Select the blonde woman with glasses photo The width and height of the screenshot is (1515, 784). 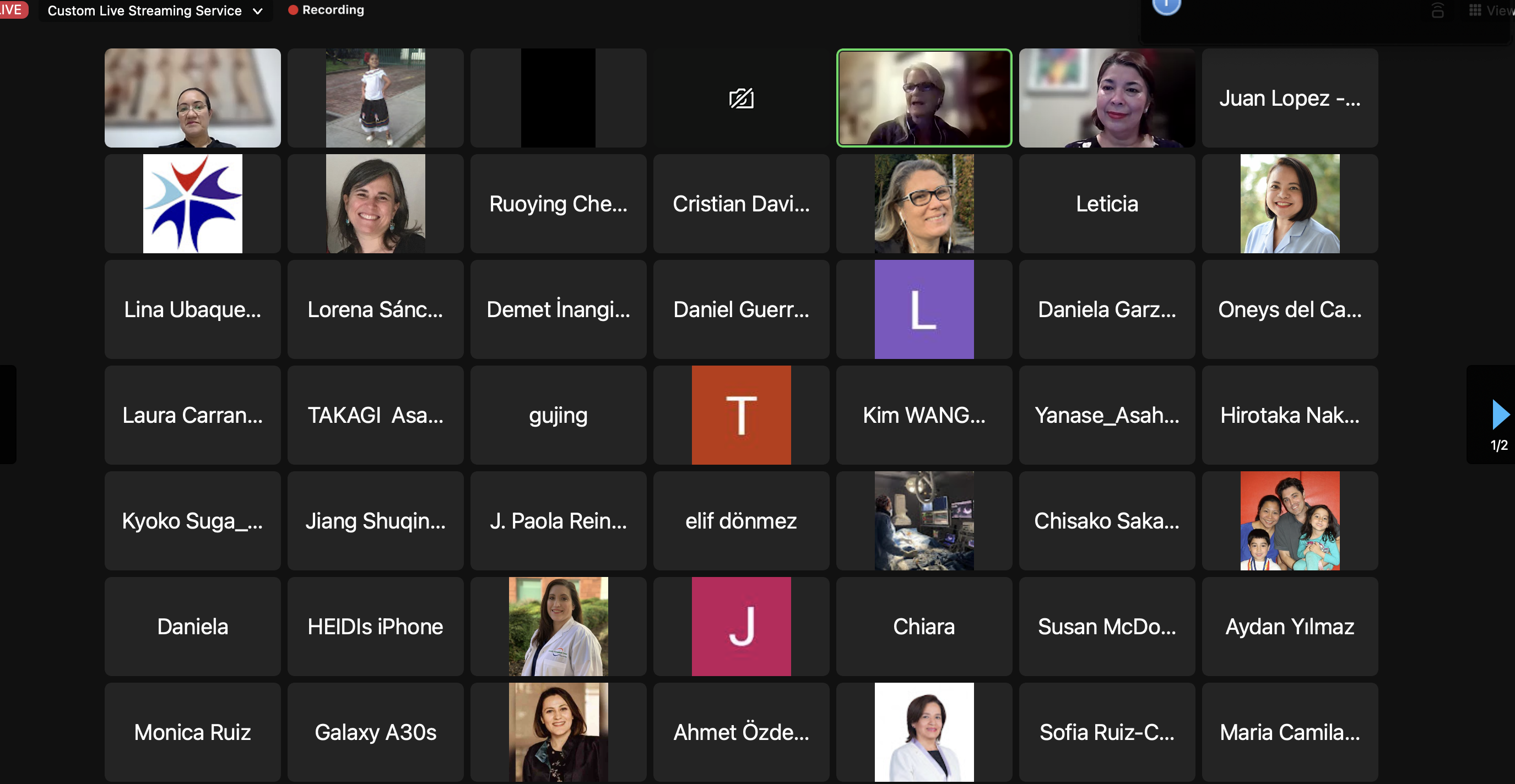coord(924,204)
